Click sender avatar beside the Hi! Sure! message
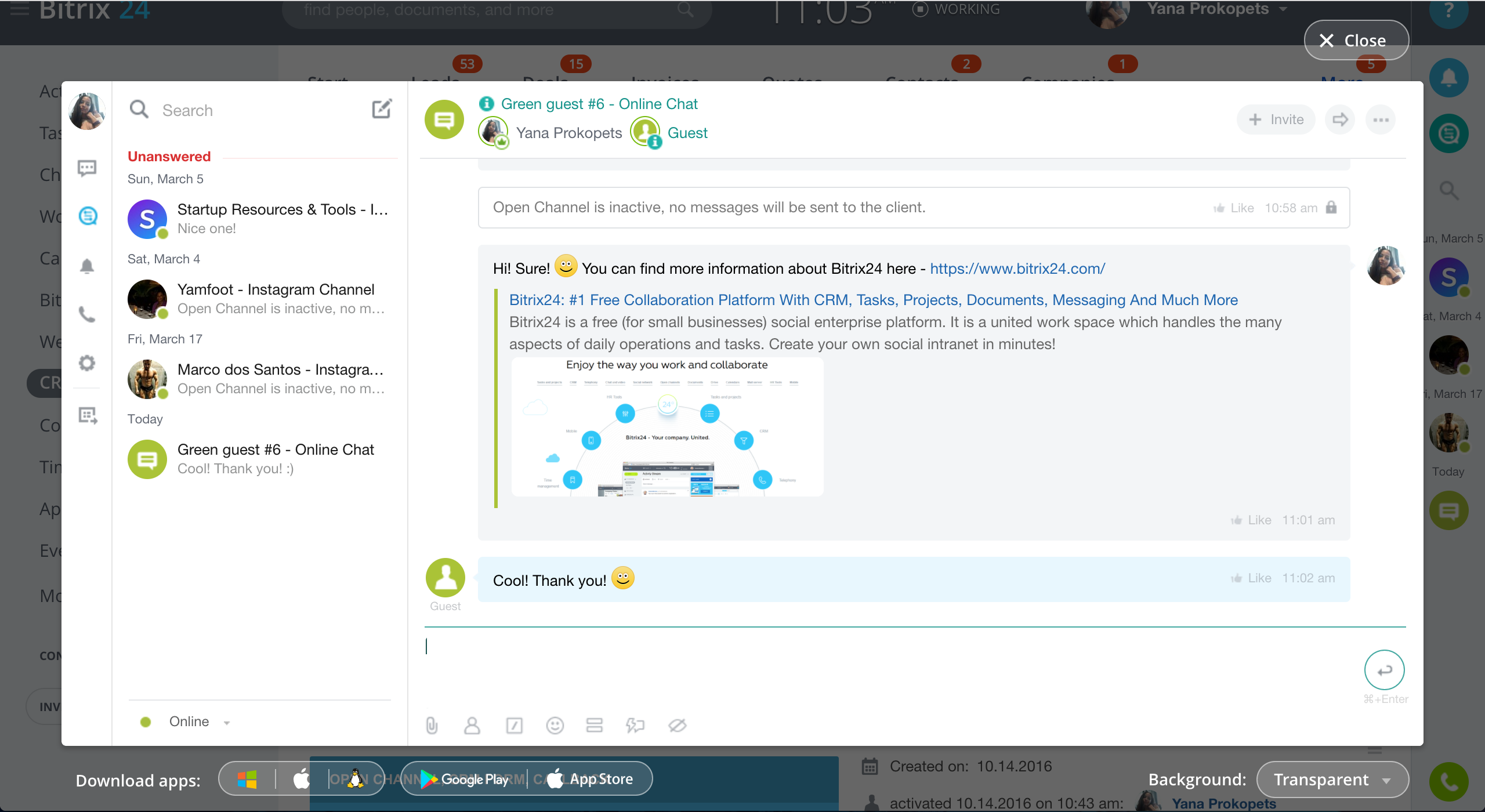The width and height of the screenshot is (1485, 812). [x=1386, y=266]
